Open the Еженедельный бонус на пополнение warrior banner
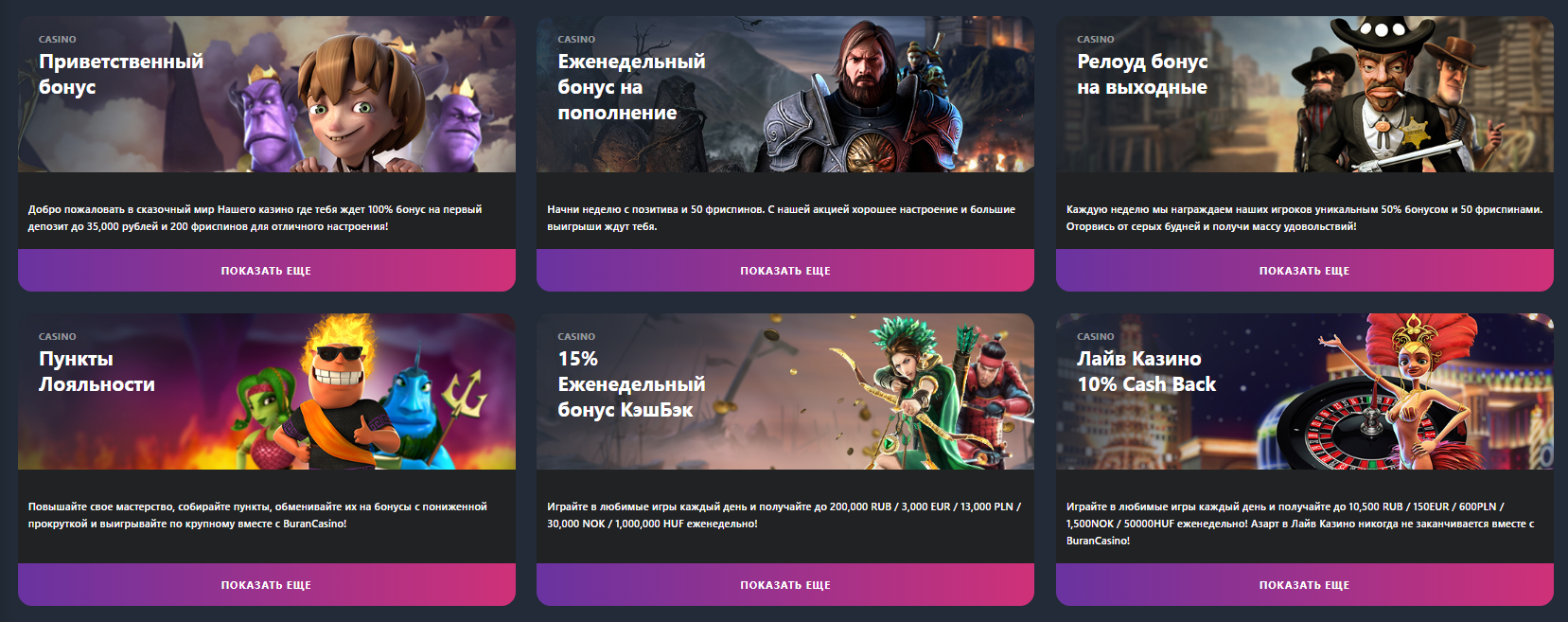 (785, 95)
